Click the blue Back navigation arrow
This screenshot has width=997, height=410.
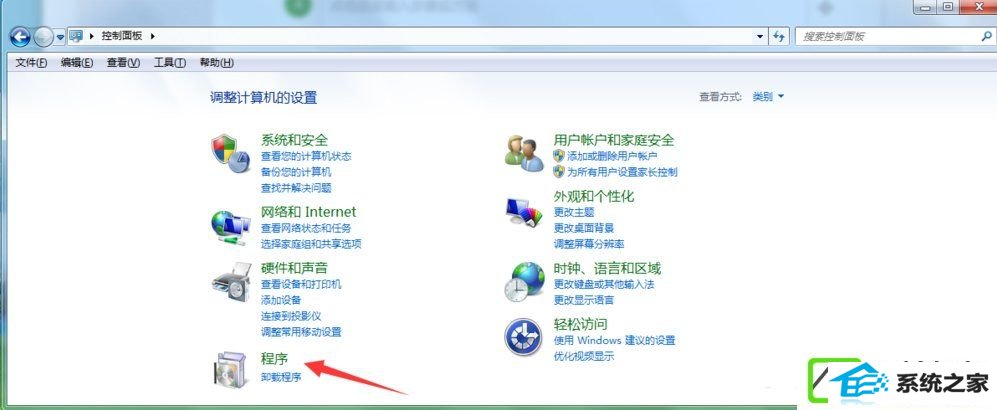pos(20,37)
